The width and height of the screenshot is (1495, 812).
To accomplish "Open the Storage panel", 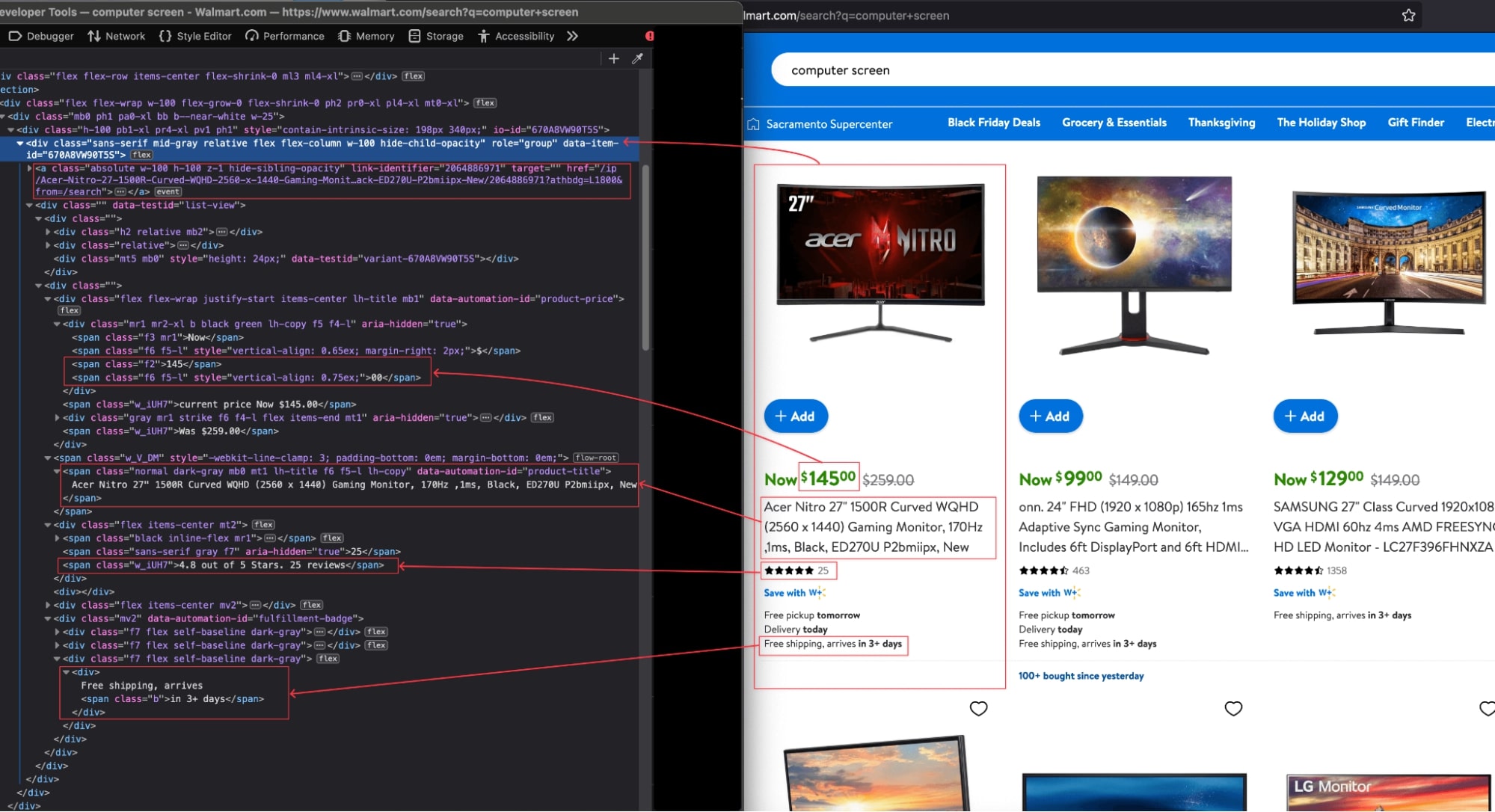I will [436, 36].
